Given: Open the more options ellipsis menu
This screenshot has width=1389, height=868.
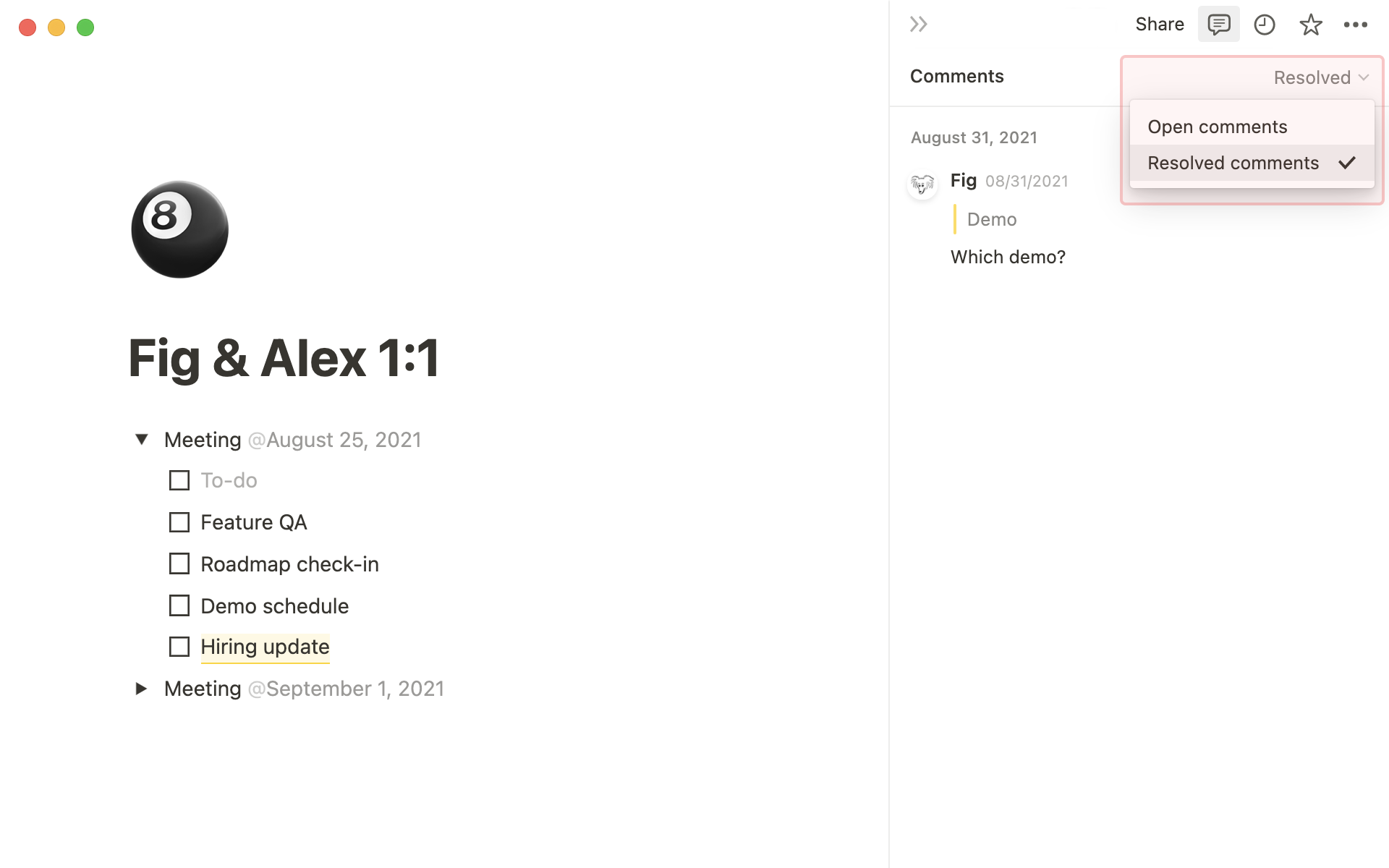Looking at the screenshot, I should point(1357,24).
